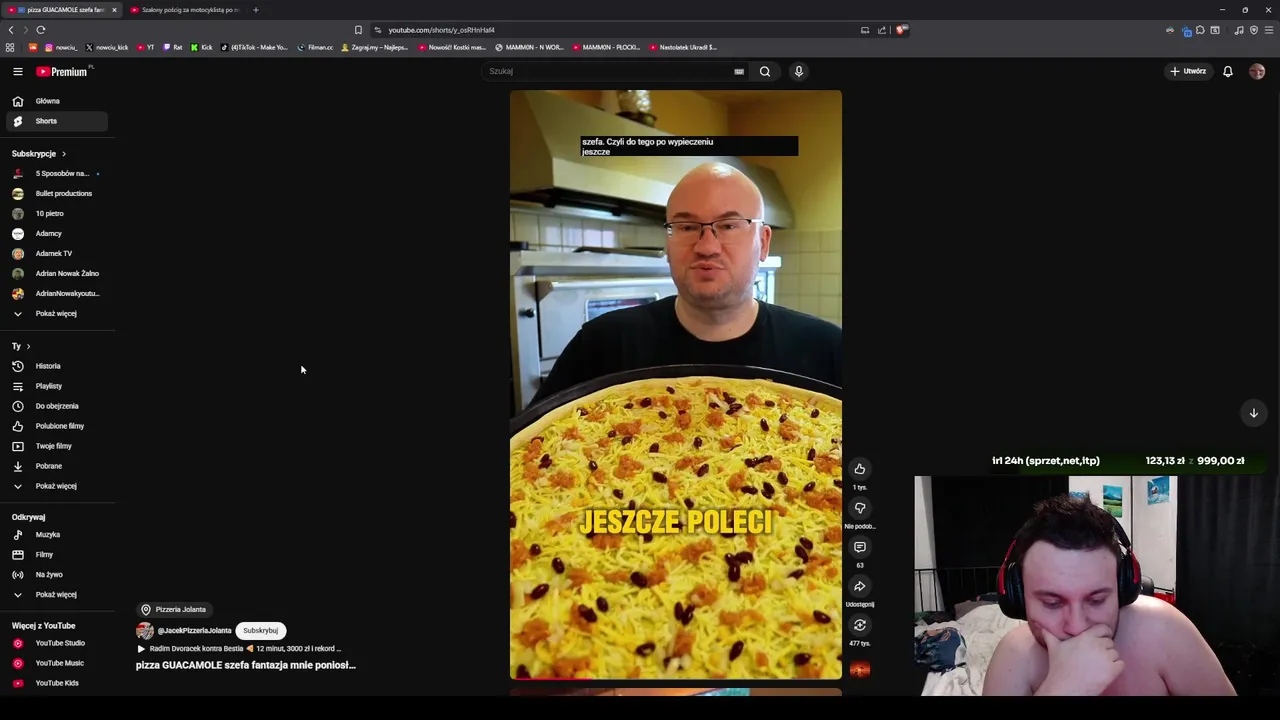This screenshot has height=720, width=1280.
Task: Expand Odkrywaj section's Pokaż więcej
Action: click(x=56, y=594)
